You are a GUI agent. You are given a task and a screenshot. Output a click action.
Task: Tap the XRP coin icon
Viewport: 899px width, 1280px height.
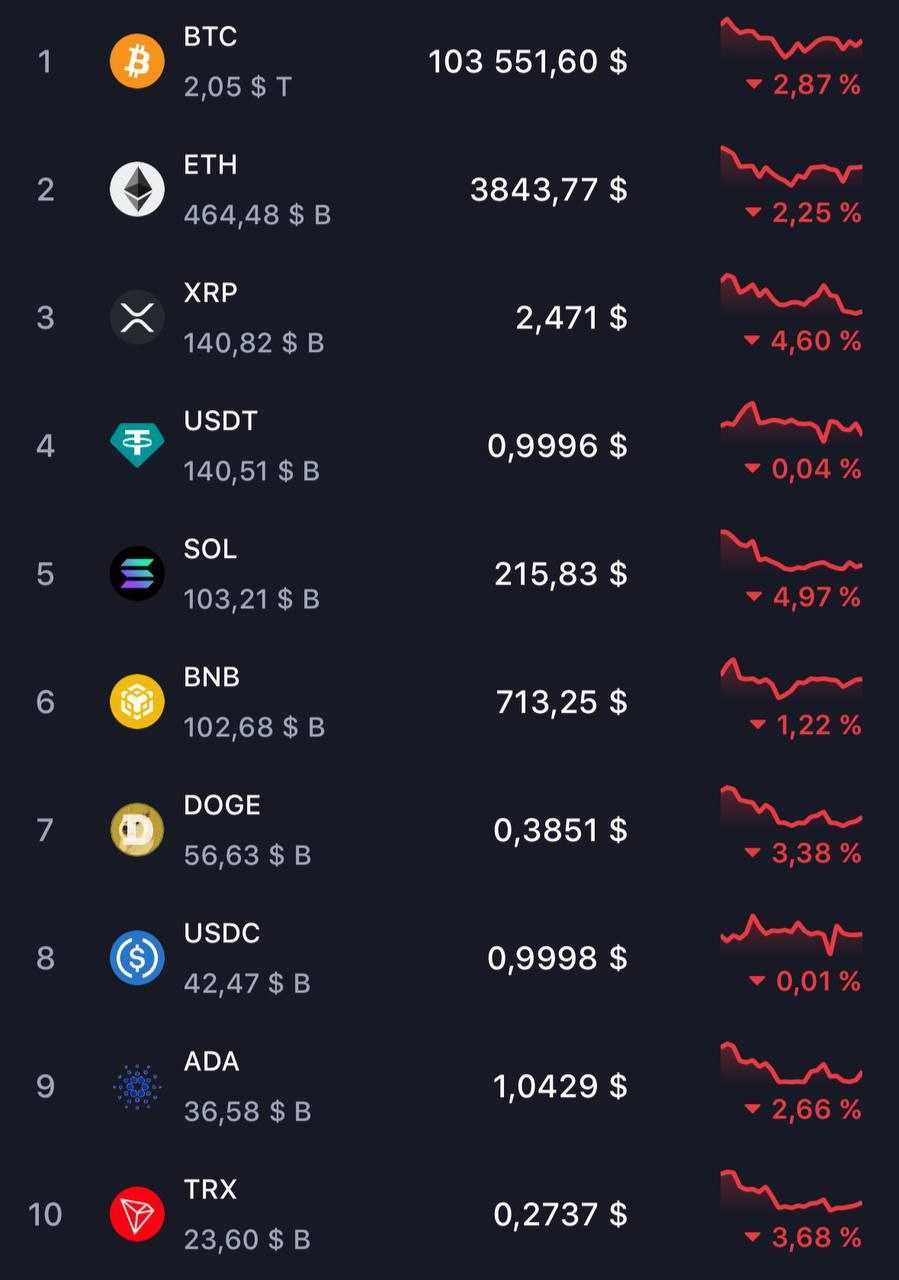pos(137,318)
